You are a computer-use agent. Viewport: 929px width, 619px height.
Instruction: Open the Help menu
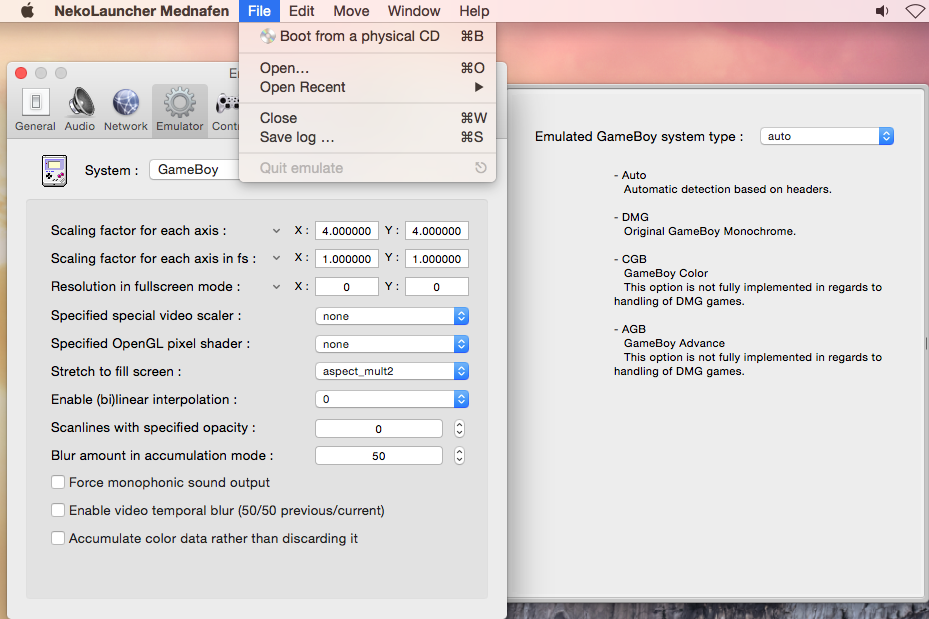click(x=474, y=11)
